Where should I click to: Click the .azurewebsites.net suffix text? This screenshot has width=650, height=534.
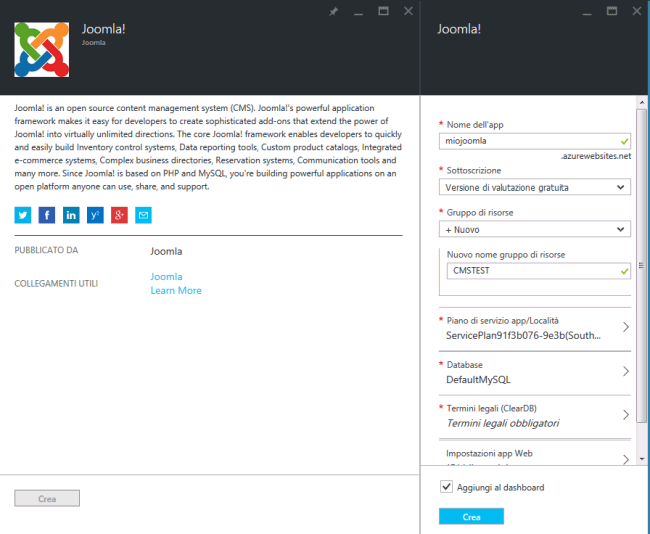tap(596, 156)
